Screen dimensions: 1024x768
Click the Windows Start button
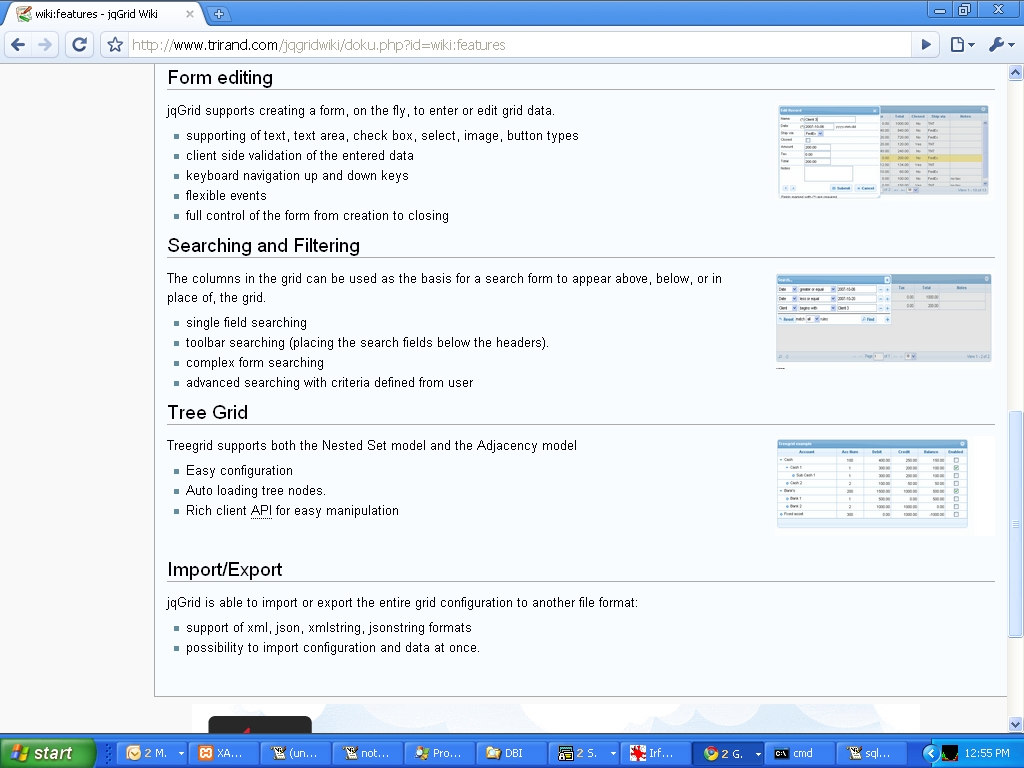[x=47, y=753]
